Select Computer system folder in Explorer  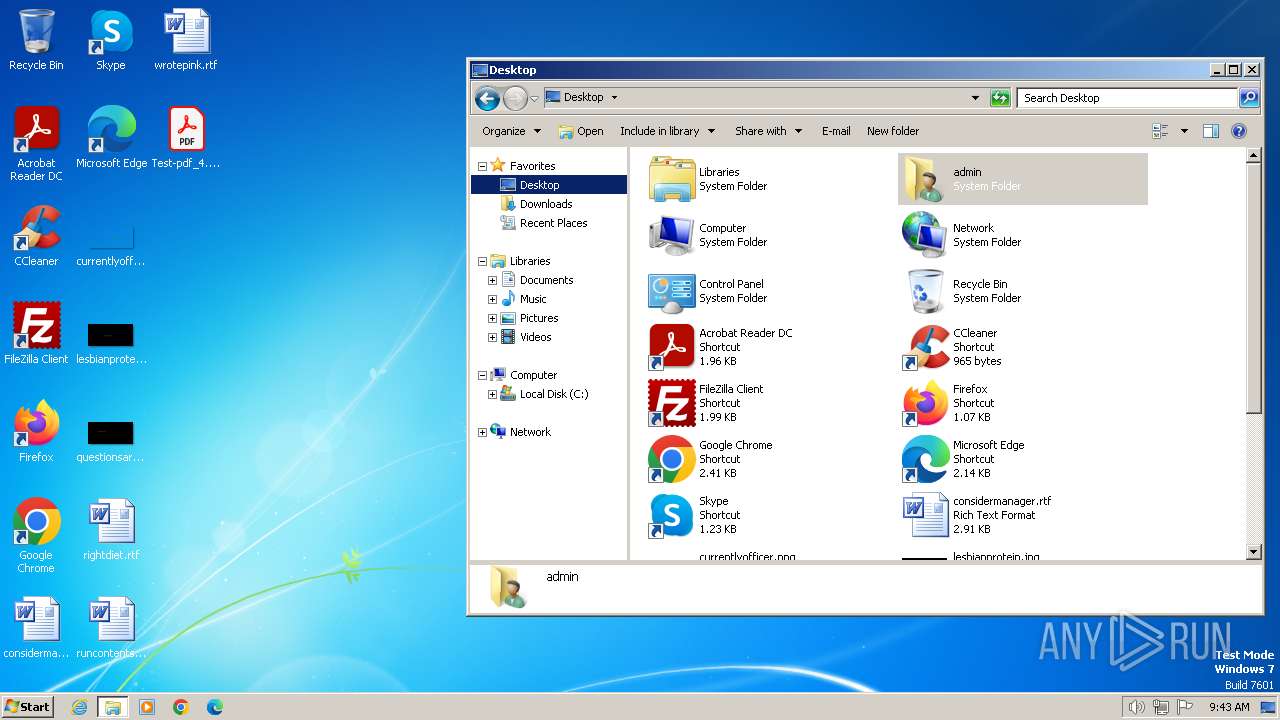point(708,235)
